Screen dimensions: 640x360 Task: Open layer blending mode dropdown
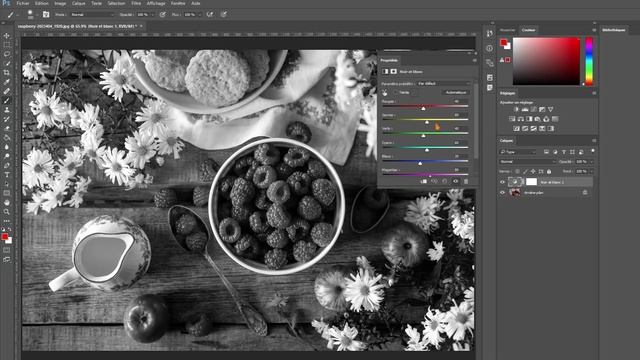pos(528,162)
